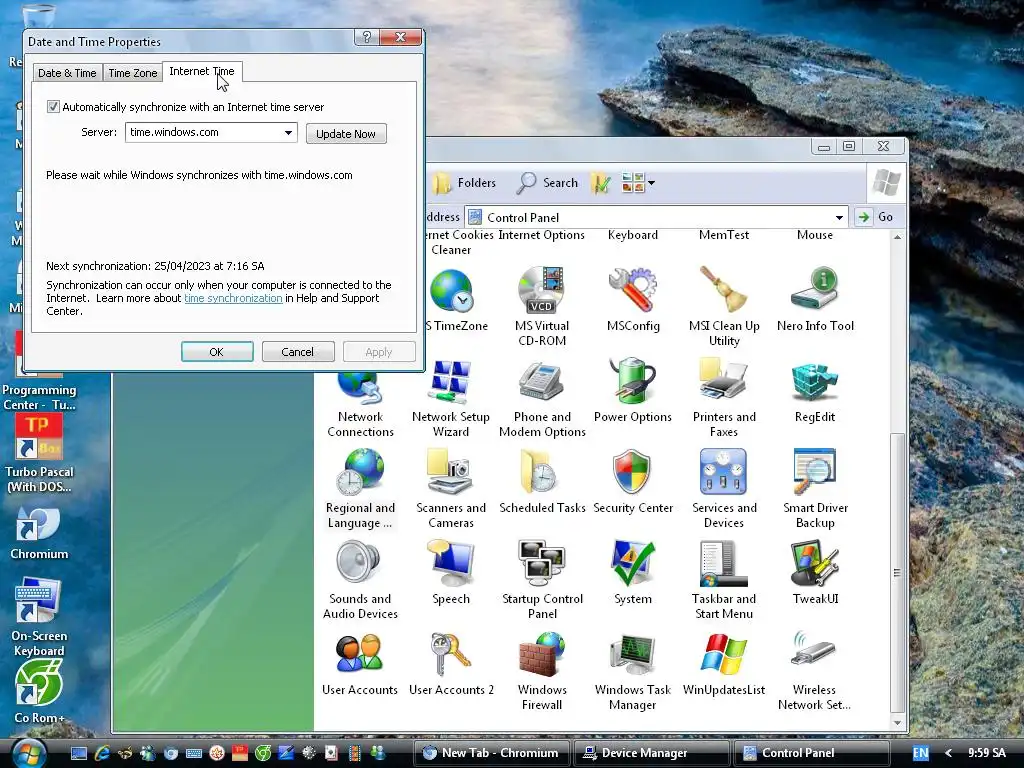Click Show Desktop in Quick Launch

[79, 753]
